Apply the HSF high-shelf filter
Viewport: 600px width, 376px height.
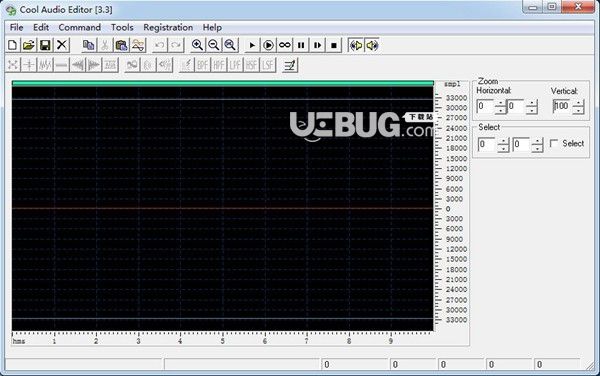(x=252, y=65)
